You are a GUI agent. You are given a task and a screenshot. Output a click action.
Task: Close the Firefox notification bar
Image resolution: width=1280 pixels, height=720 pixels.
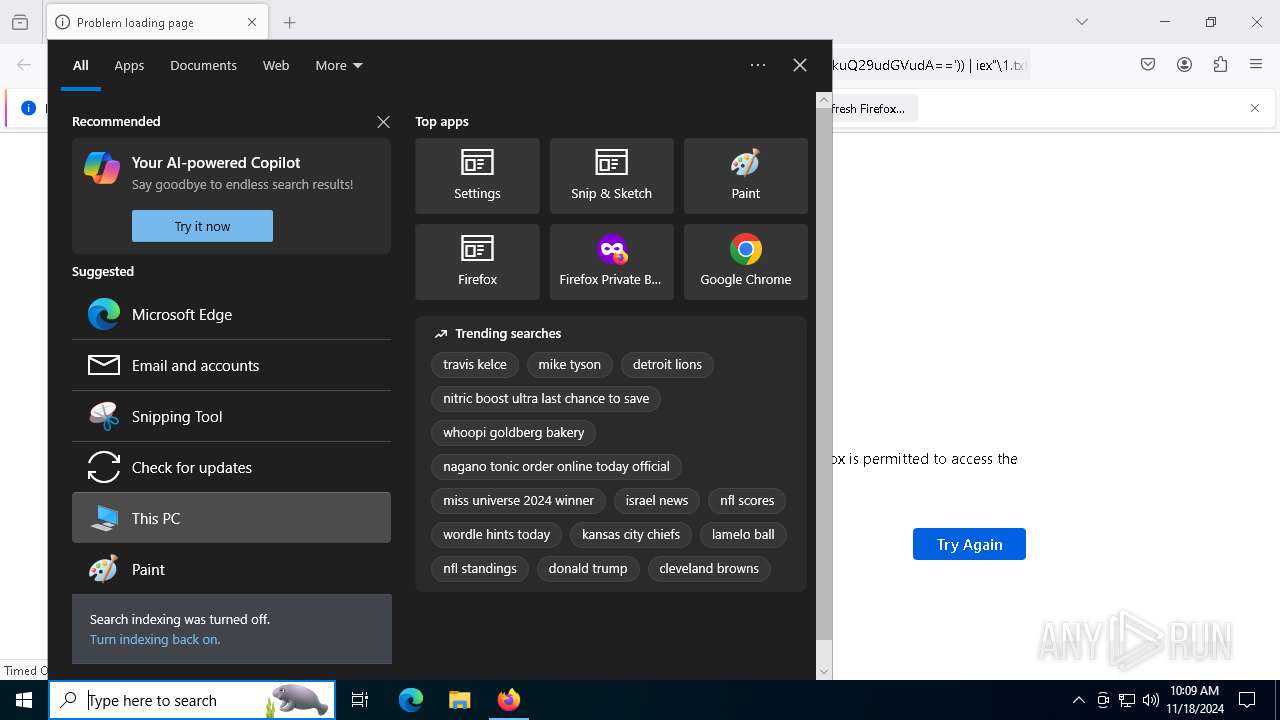coord(1255,108)
